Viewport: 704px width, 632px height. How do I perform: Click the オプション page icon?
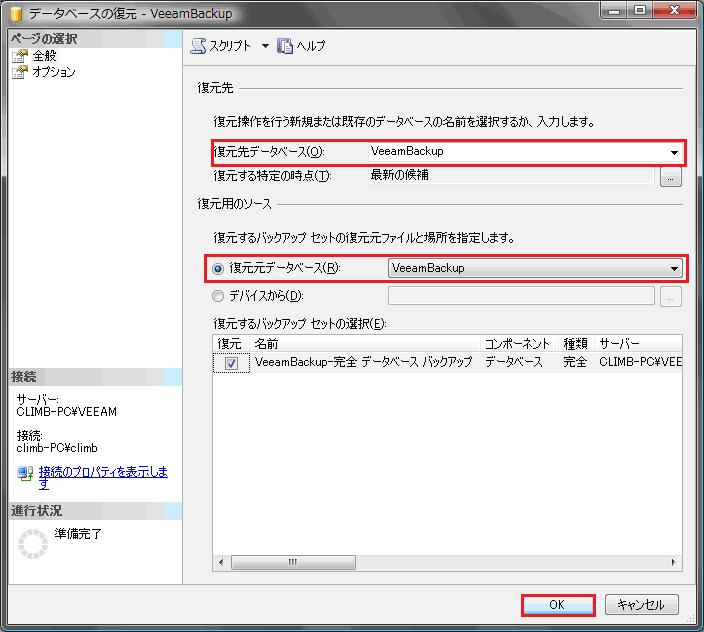[20, 72]
